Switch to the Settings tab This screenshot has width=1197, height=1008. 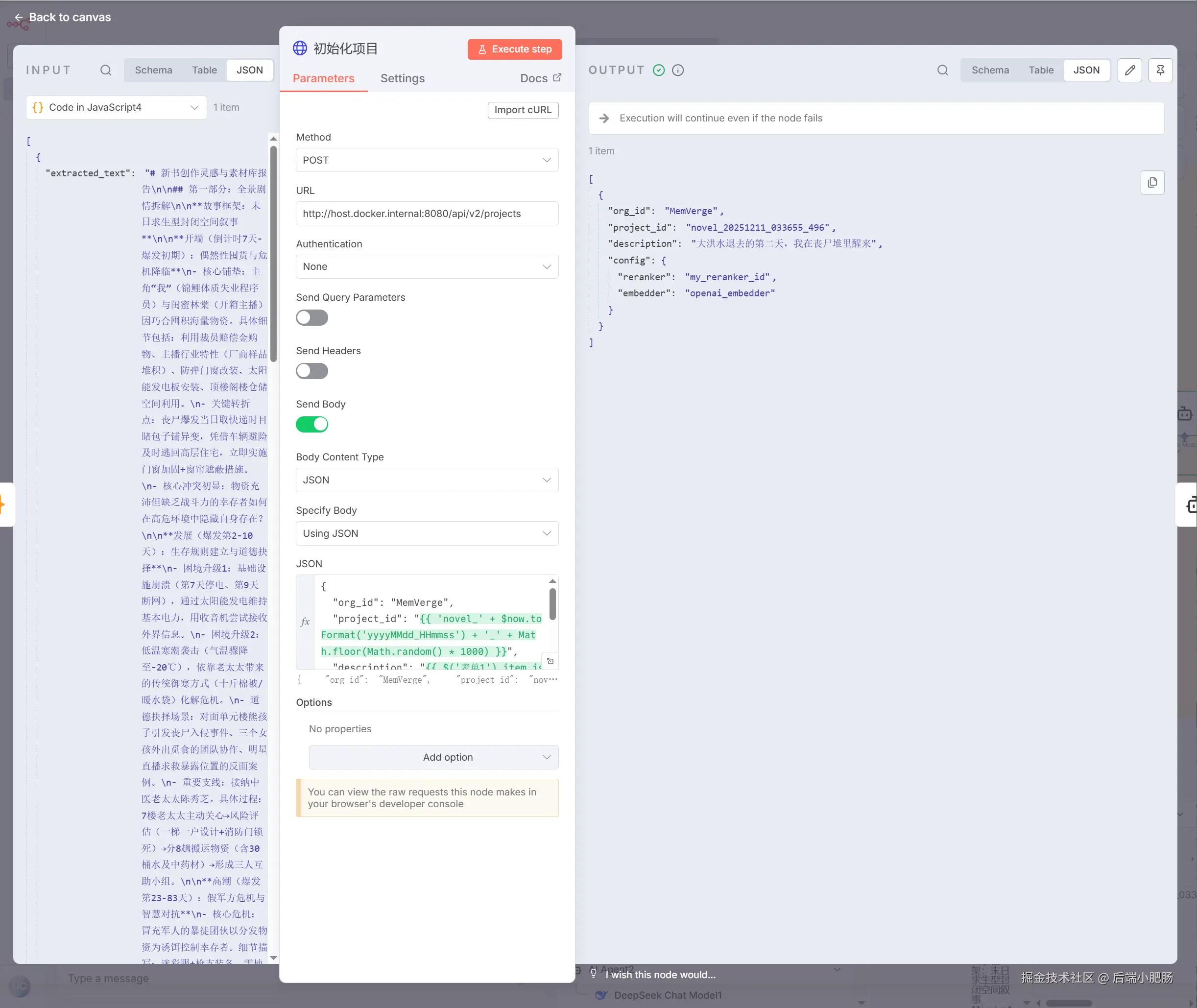[402, 78]
